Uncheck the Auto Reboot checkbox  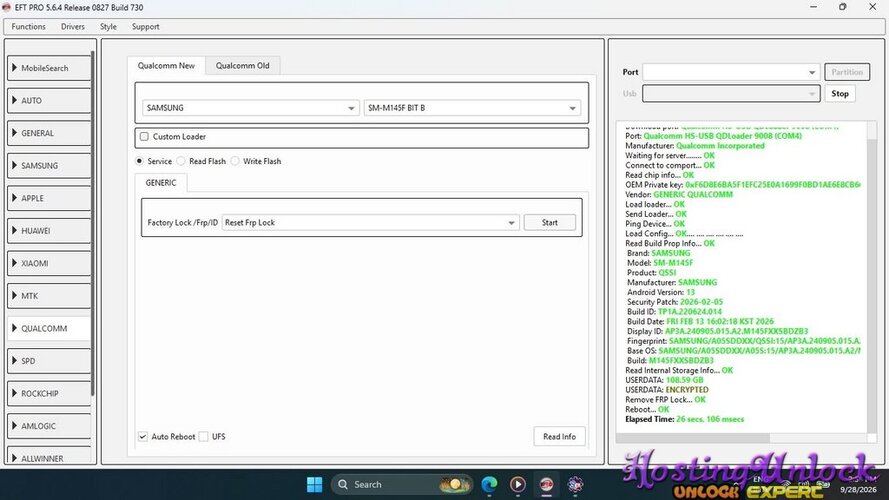tap(143, 437)
